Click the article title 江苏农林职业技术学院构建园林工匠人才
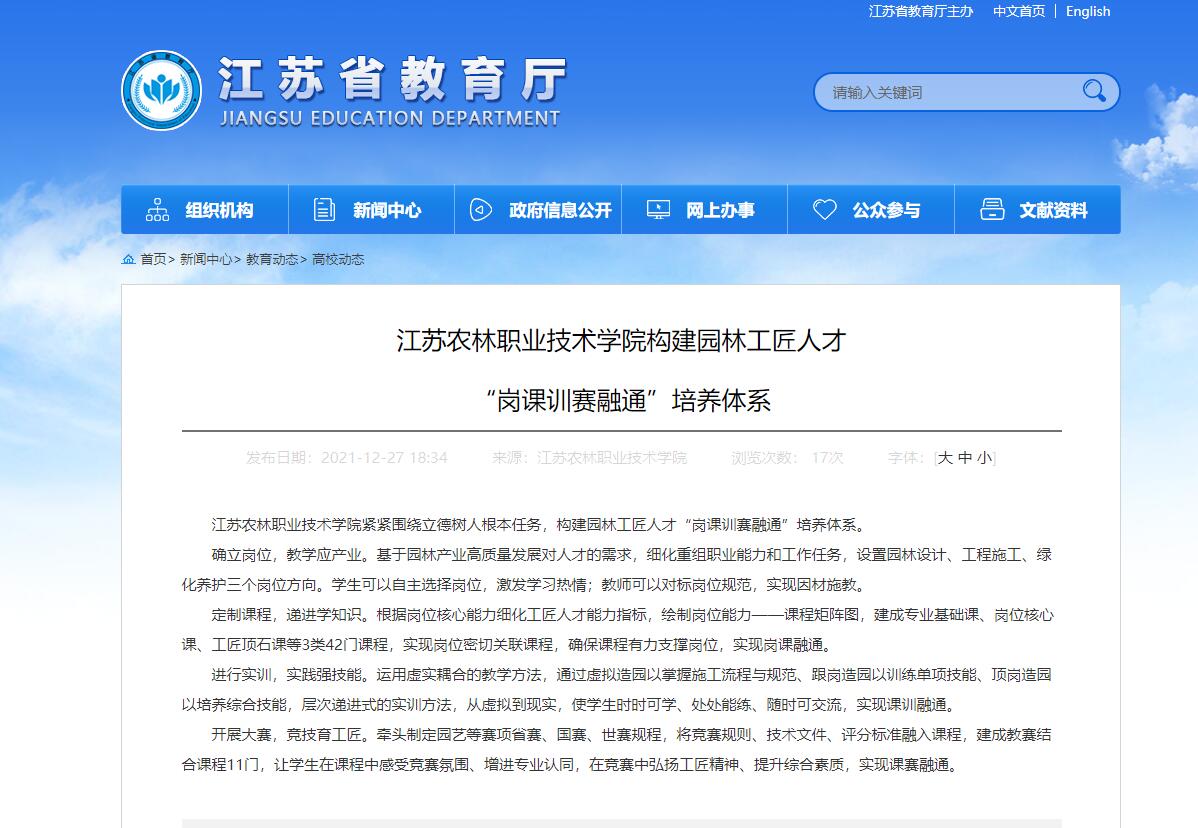This screenshot has height=828, width=1198. (621, 341)
